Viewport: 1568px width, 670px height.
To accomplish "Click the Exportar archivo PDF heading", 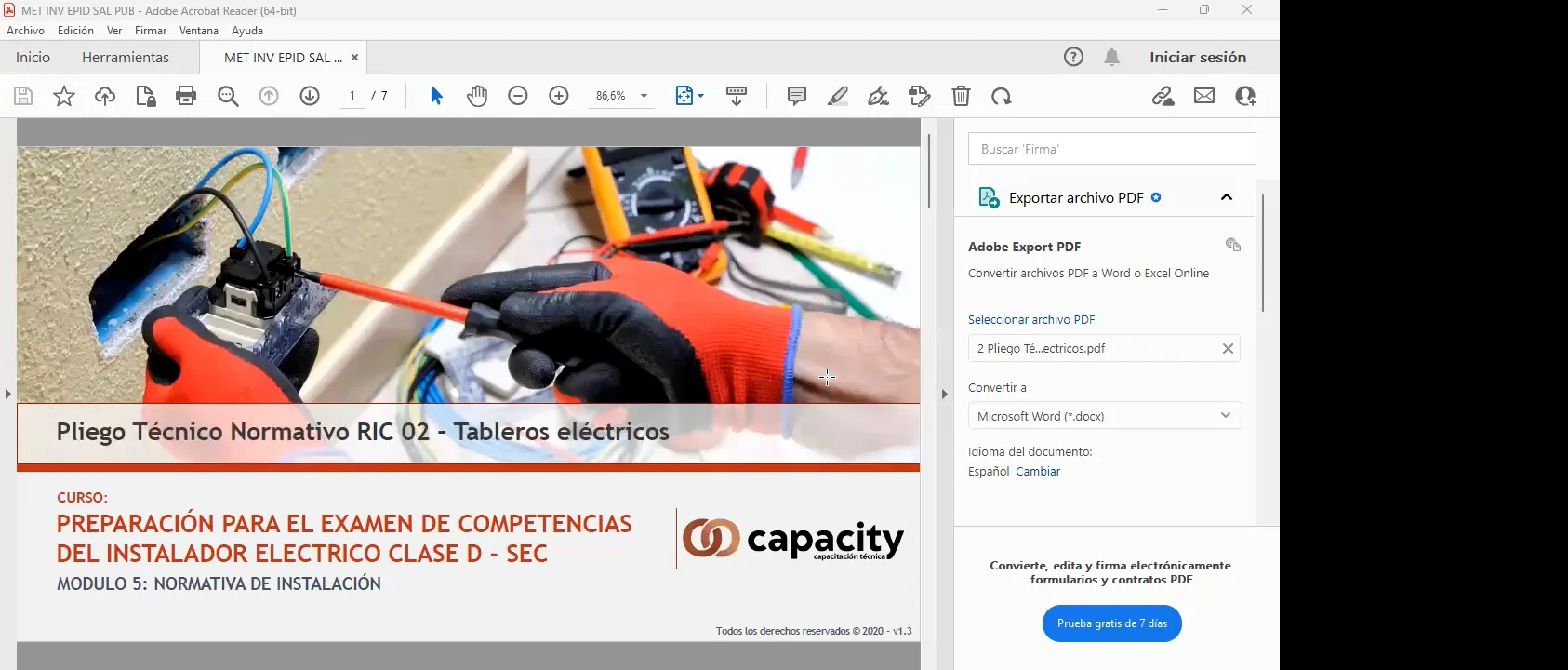I will tap(1076, 197).
